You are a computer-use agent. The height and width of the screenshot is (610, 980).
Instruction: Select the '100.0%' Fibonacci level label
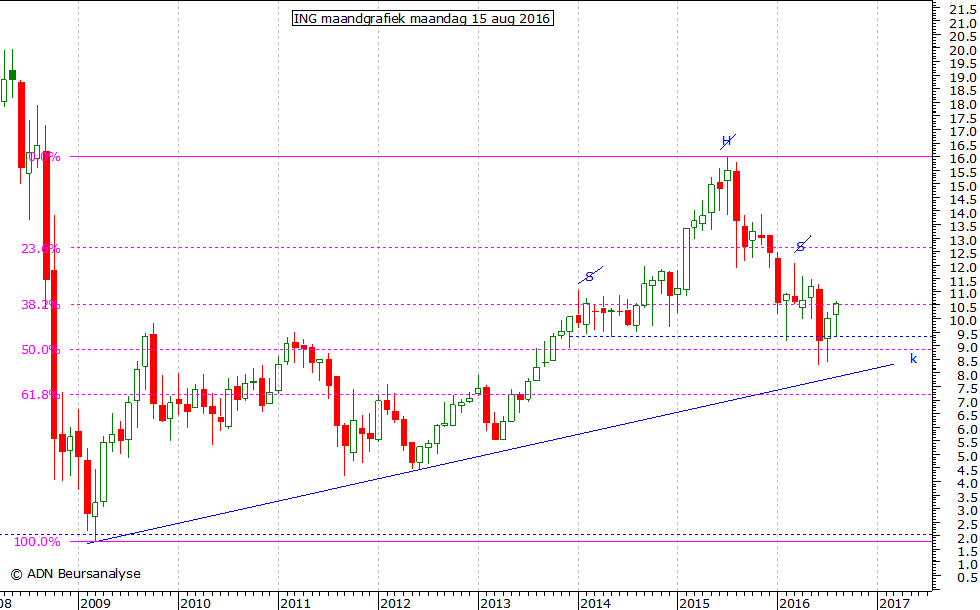tap(37, 542)
